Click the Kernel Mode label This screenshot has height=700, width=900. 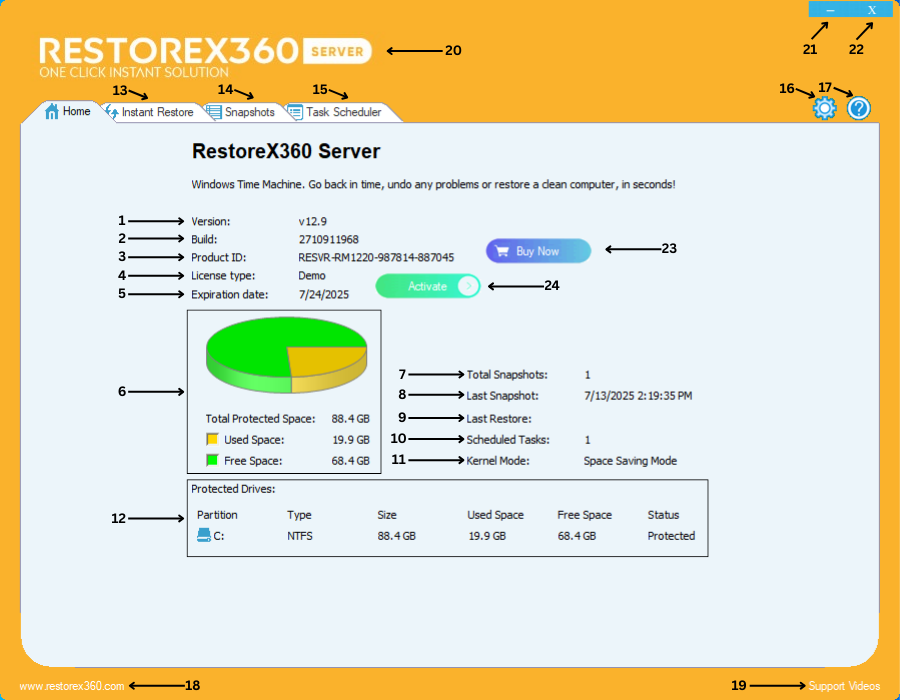pos(498,461)
